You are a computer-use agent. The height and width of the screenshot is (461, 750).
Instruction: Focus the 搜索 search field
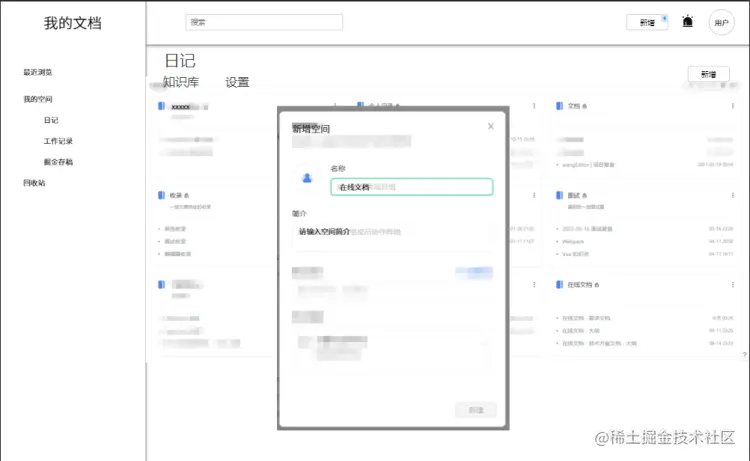coord(264,22)
